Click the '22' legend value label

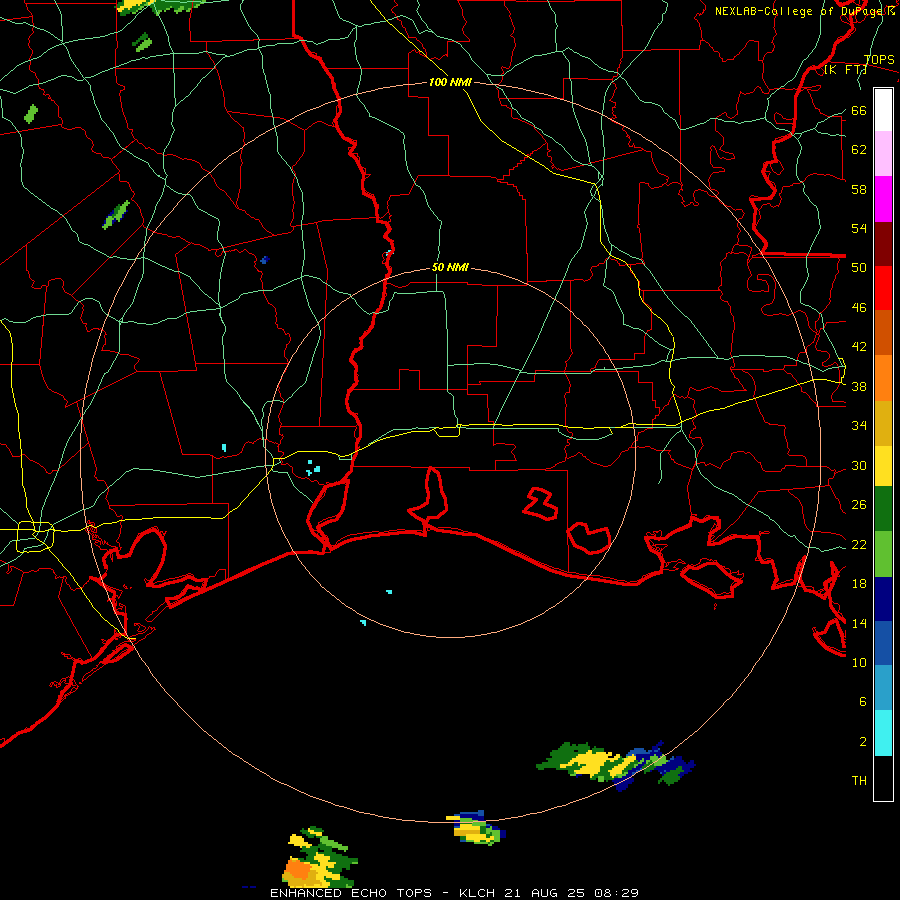[x=859, y=545]
